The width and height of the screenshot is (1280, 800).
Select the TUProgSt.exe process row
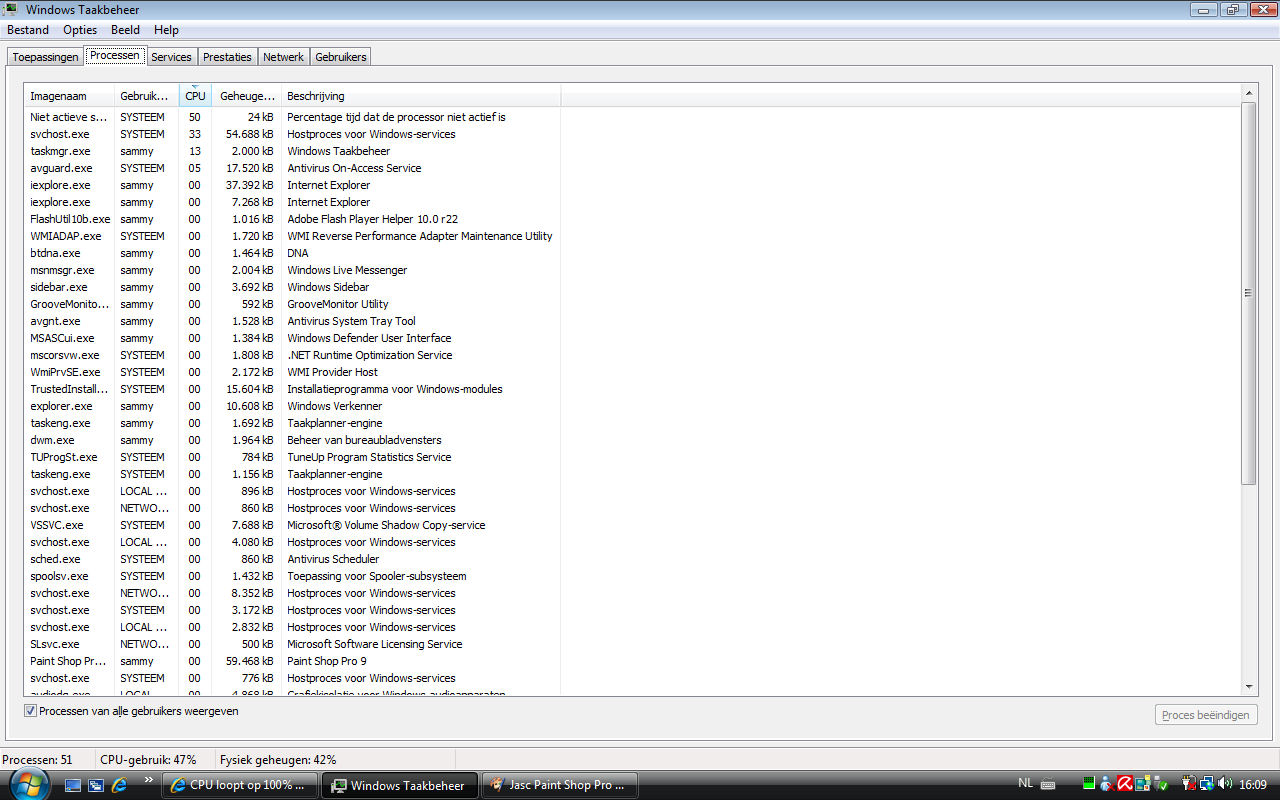click(292, 457)
